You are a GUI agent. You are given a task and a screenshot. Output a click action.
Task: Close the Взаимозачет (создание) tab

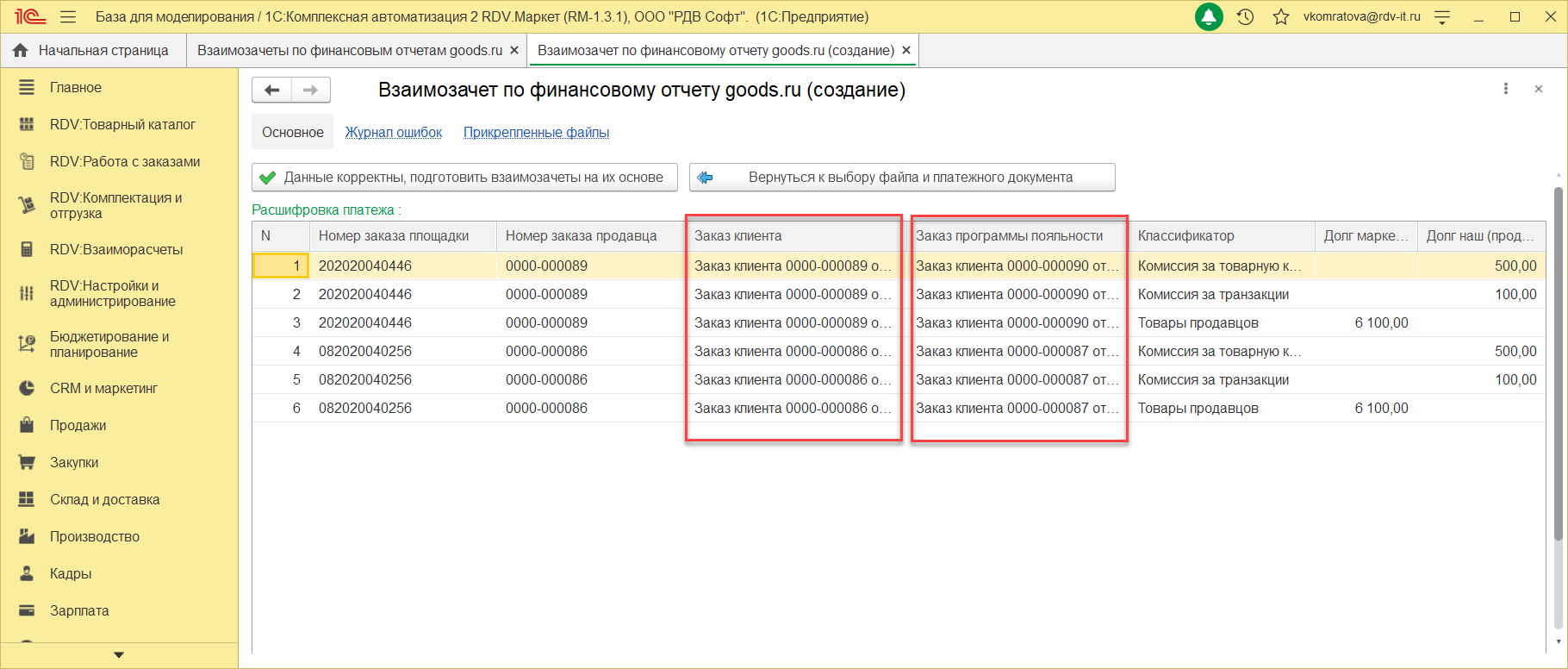pyautogui.click(x=906, y=50)
